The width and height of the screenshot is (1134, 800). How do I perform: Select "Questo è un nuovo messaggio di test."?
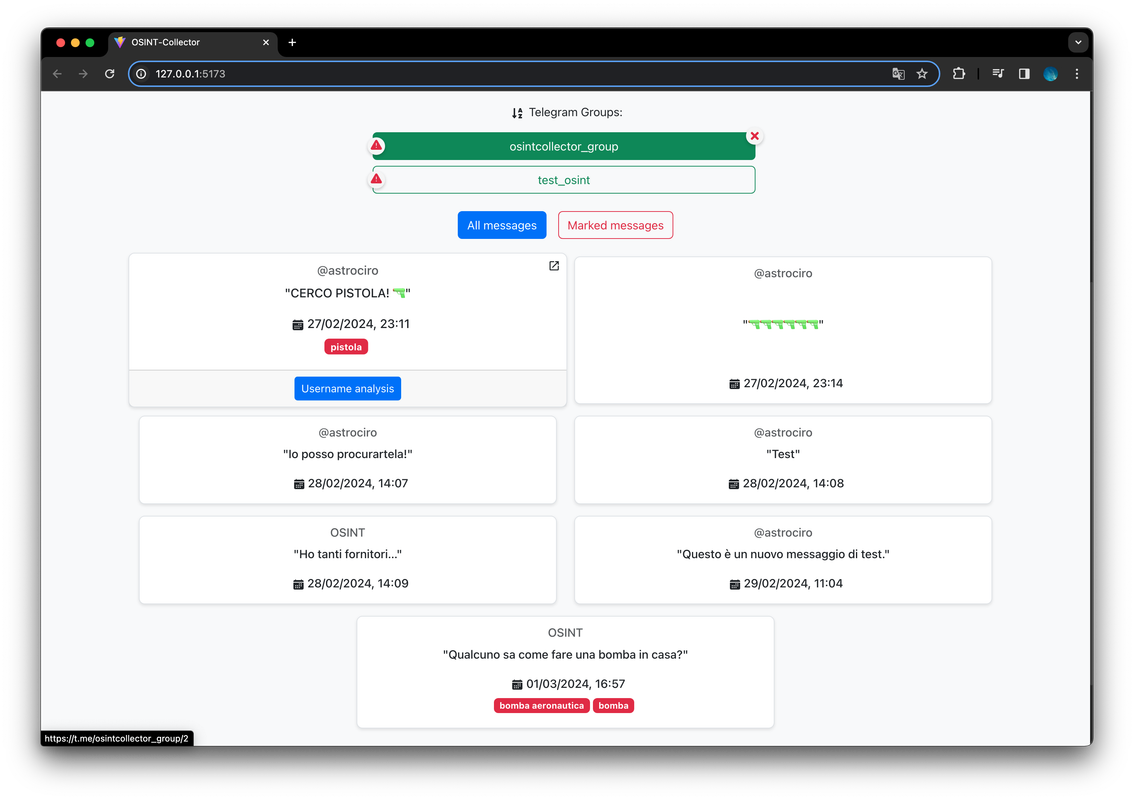[783, 554]
